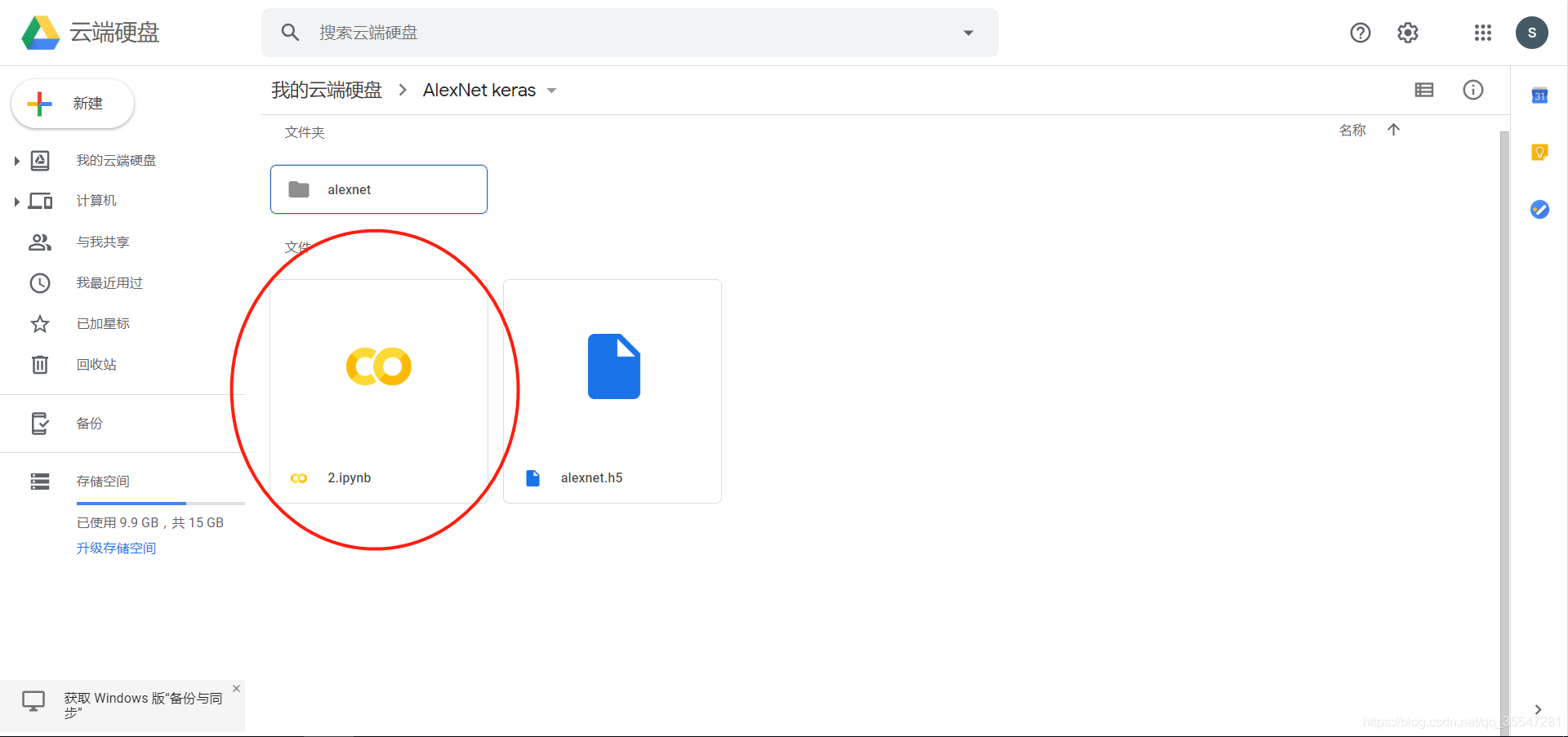Expand 计算机 tree arrow in sidebar

click(x=16, y=202)
